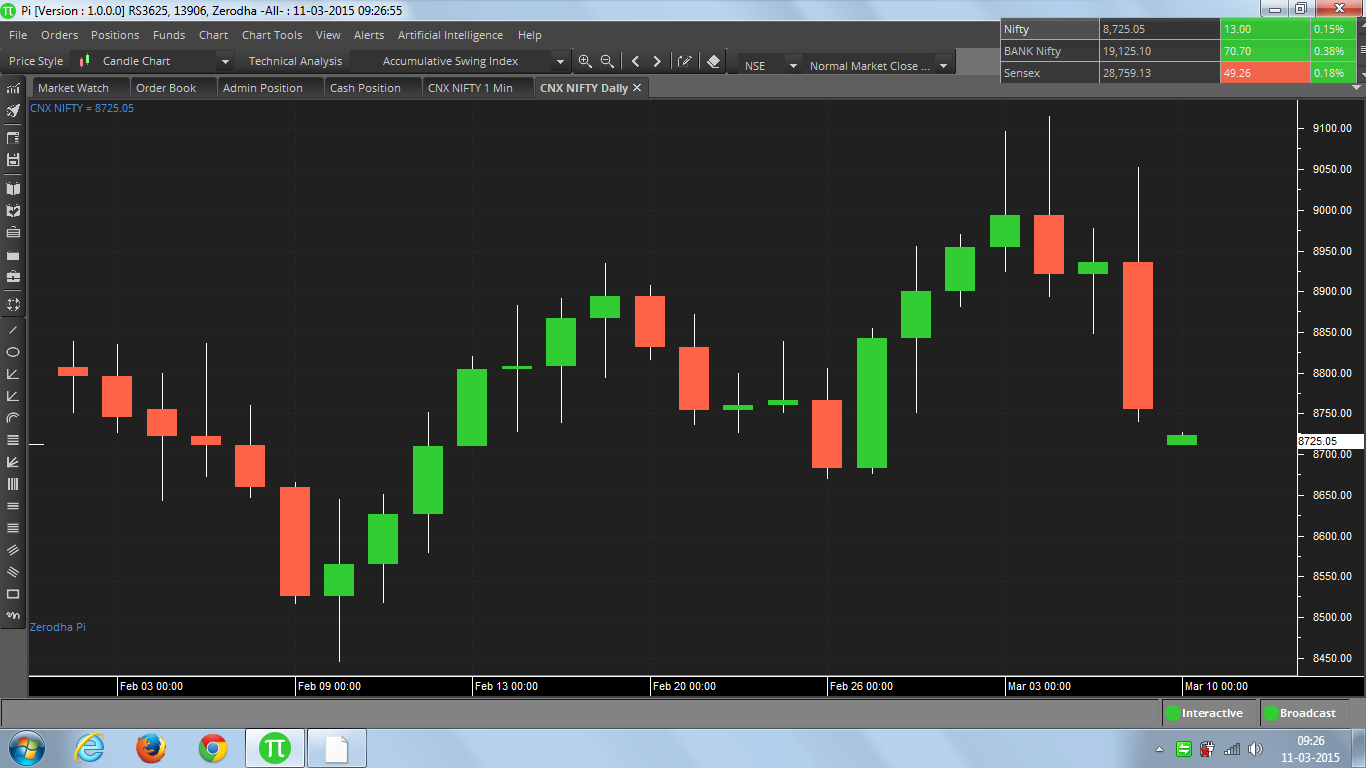Open Chrome from the taskbar

[212, 747]
